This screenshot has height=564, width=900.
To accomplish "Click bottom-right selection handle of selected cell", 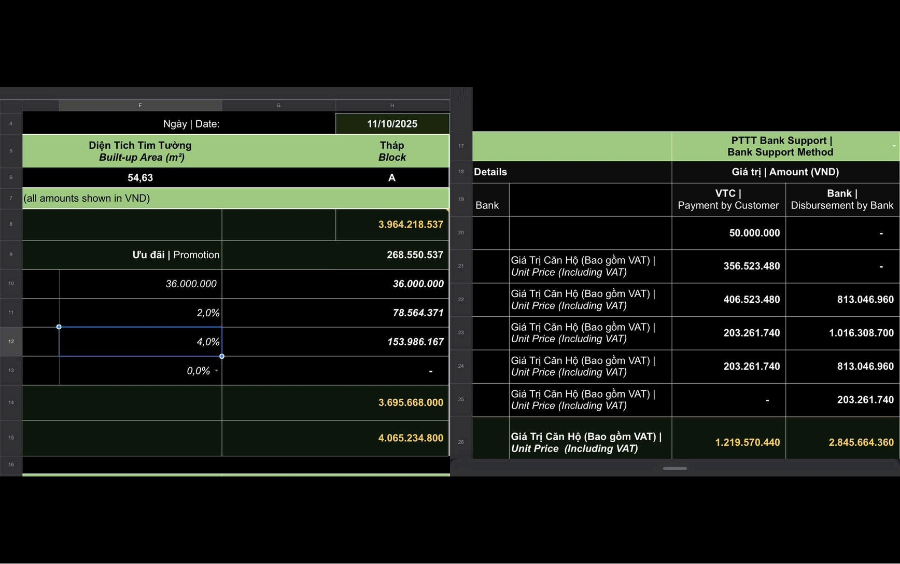I will pos(222,356).
